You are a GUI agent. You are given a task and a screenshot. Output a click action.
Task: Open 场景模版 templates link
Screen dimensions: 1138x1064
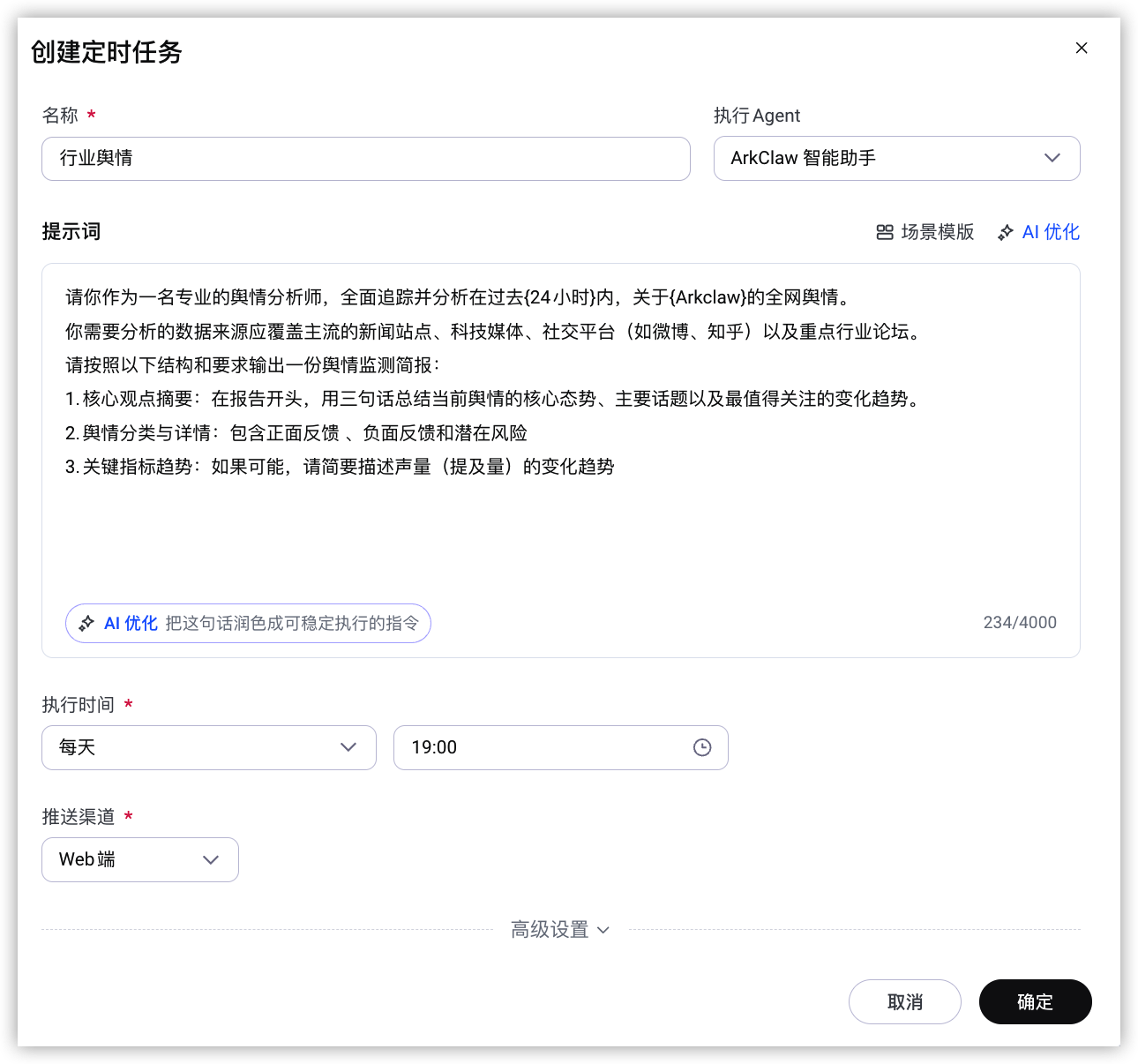click(925, 232)
